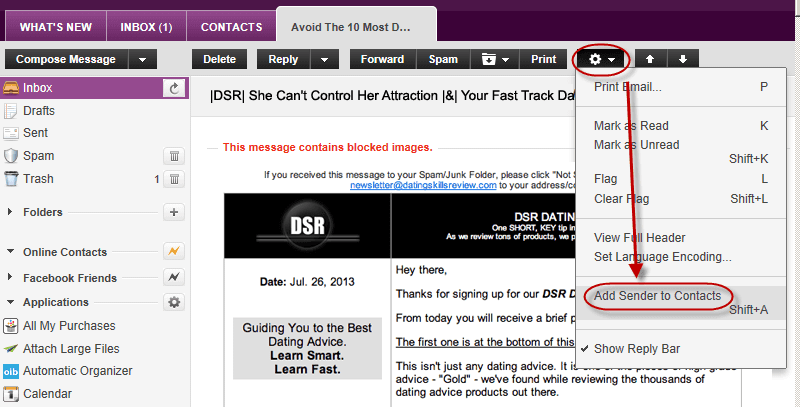800x407 pixels.
Task: Collapse the Applications section
Action: [10, 302]
